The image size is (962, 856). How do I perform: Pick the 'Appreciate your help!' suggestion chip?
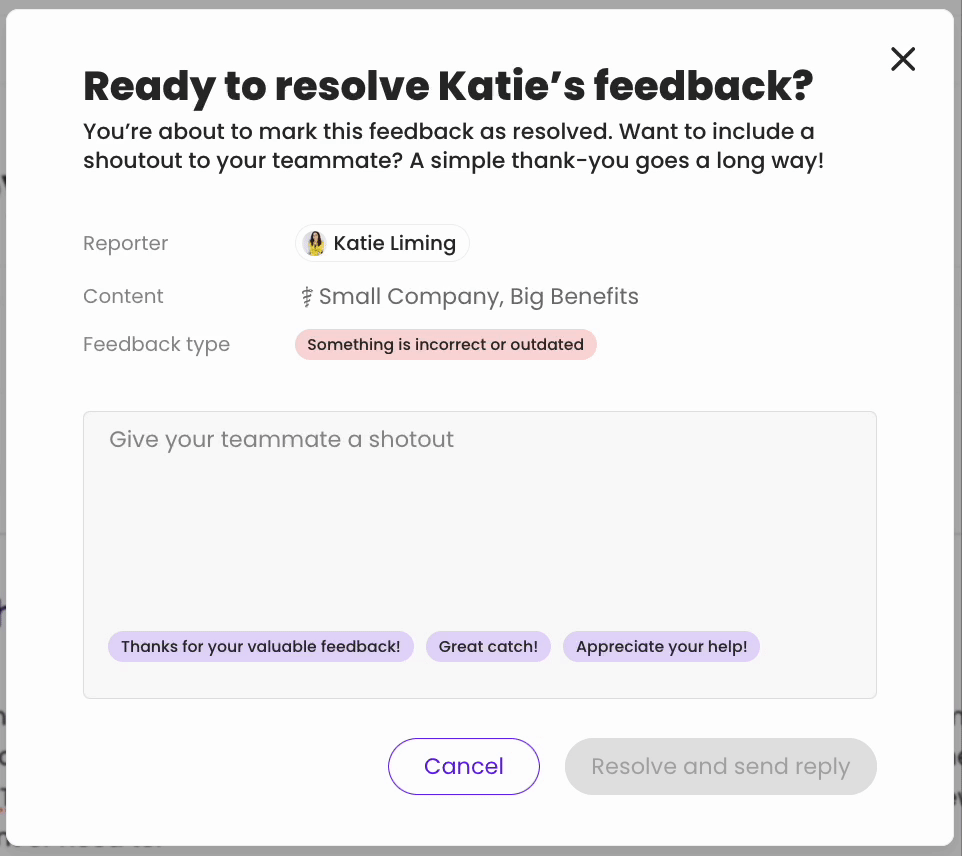[661, 647]
